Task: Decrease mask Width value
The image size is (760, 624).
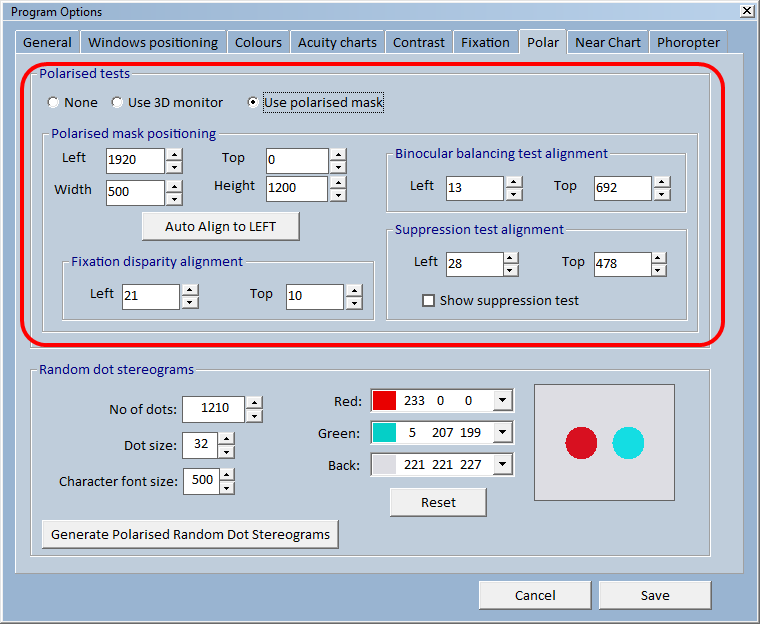Action: (174, 199)
